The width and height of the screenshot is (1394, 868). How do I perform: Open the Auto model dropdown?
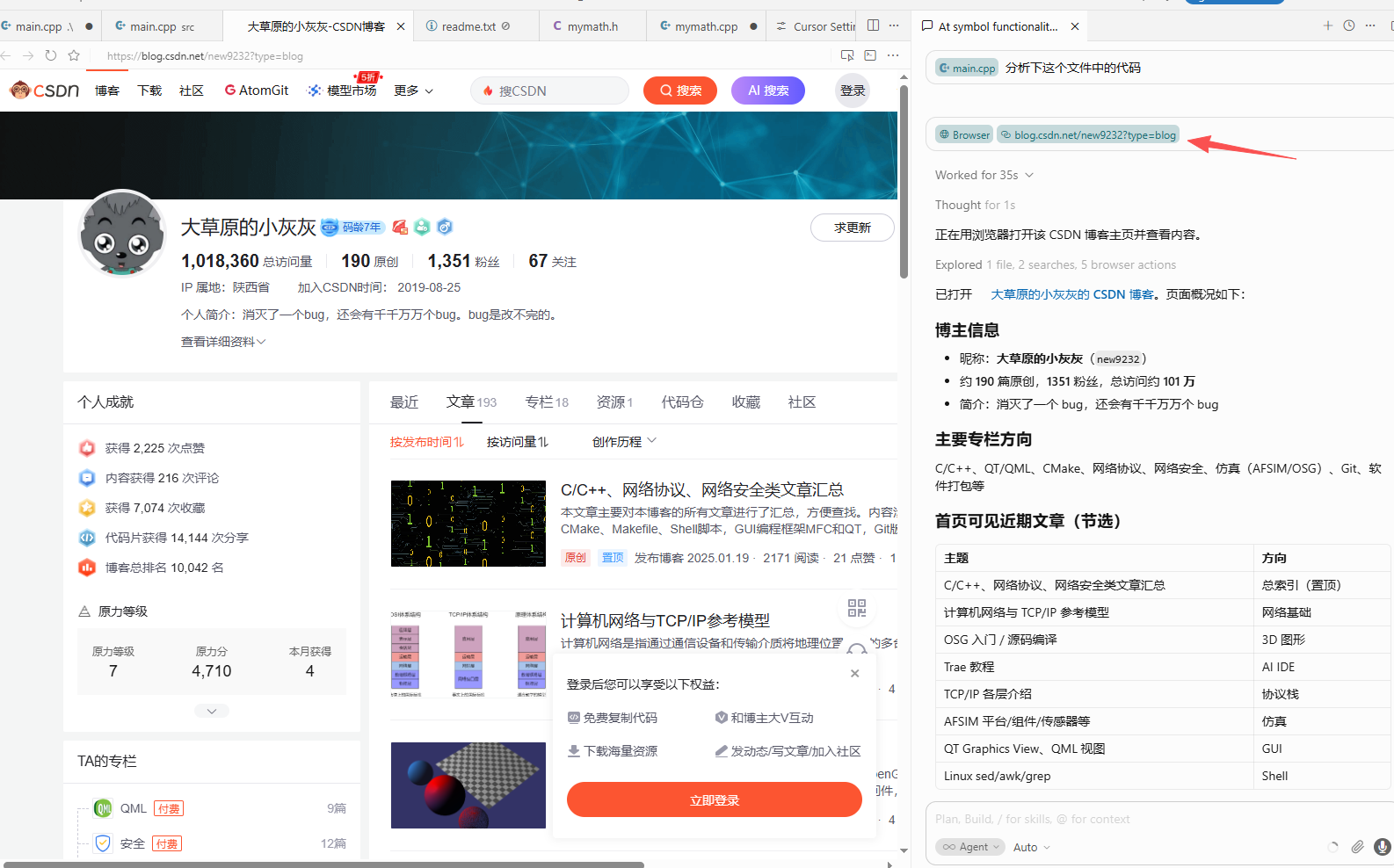[x=1031, y=847]
